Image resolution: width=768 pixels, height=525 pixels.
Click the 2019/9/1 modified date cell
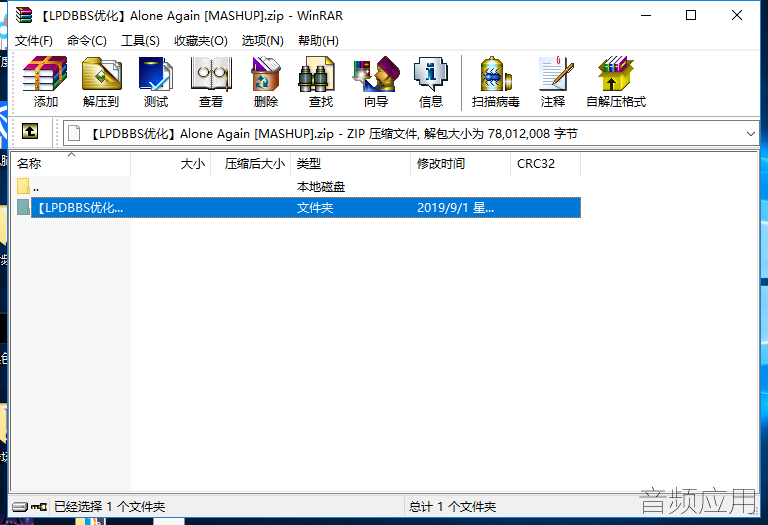tap(456, 208)
